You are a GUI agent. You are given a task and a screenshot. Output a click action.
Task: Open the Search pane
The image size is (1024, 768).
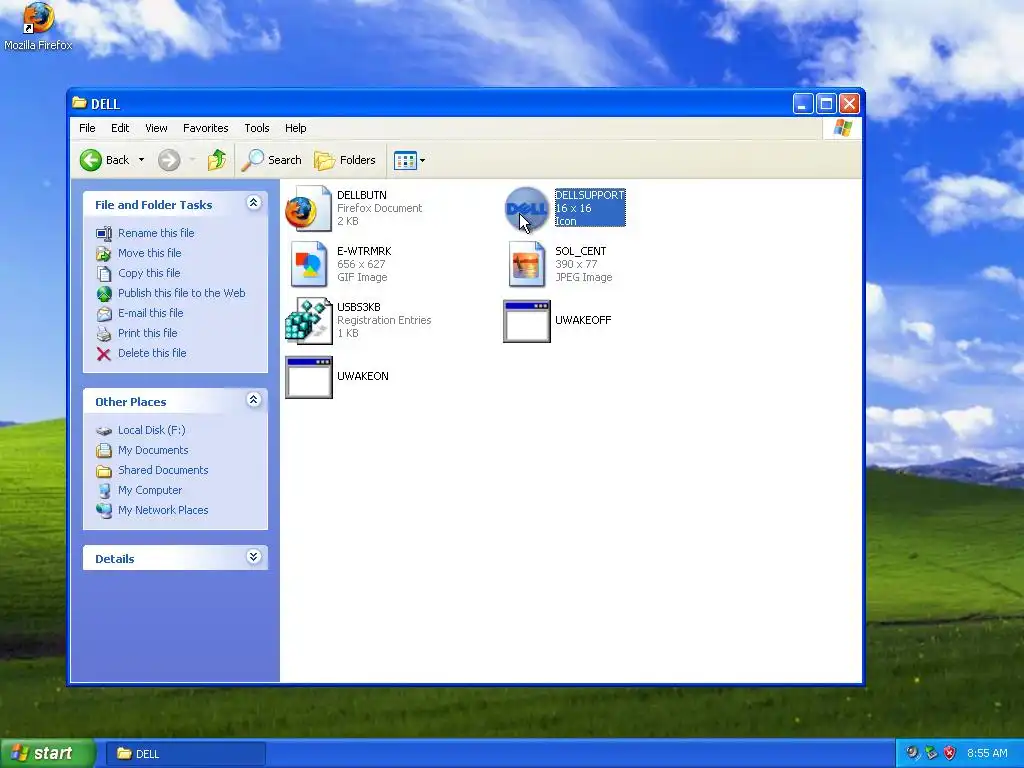[272, 160]
